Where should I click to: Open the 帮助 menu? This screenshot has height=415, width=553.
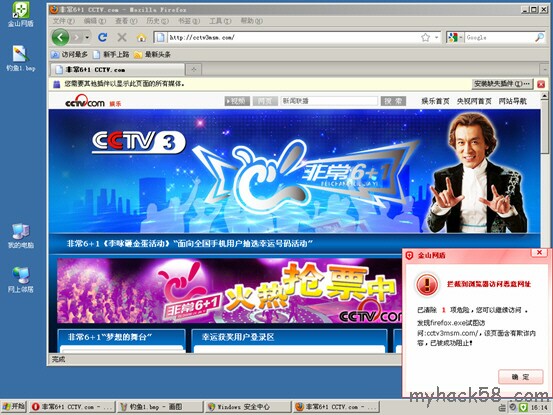tap(251, 21)
